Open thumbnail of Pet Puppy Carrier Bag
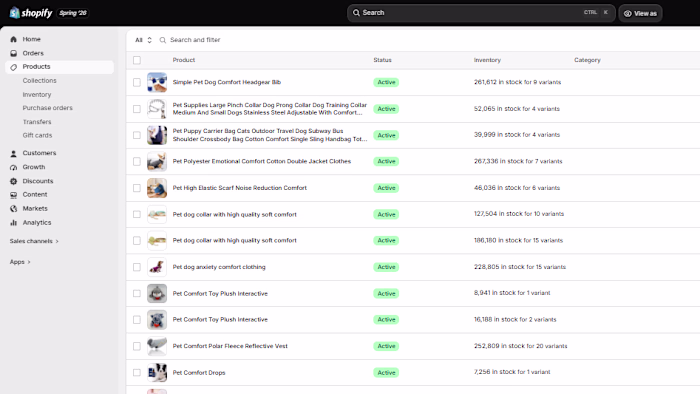 point(157,135)
